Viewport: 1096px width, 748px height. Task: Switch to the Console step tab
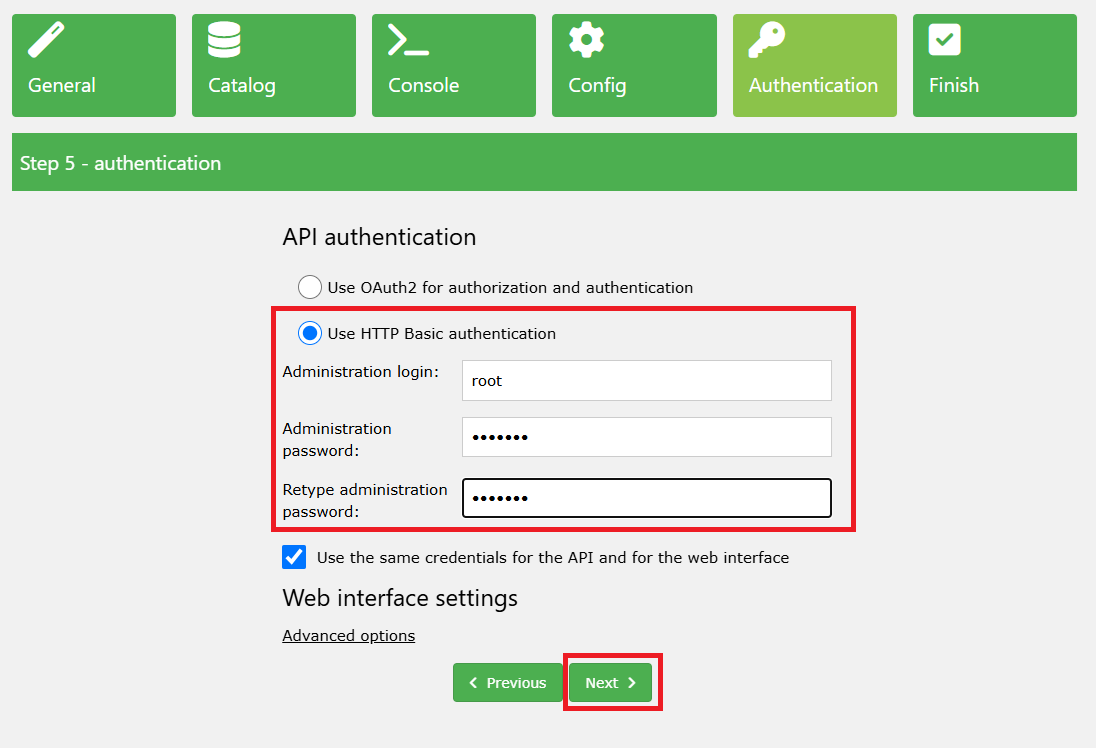click(454, 65)
